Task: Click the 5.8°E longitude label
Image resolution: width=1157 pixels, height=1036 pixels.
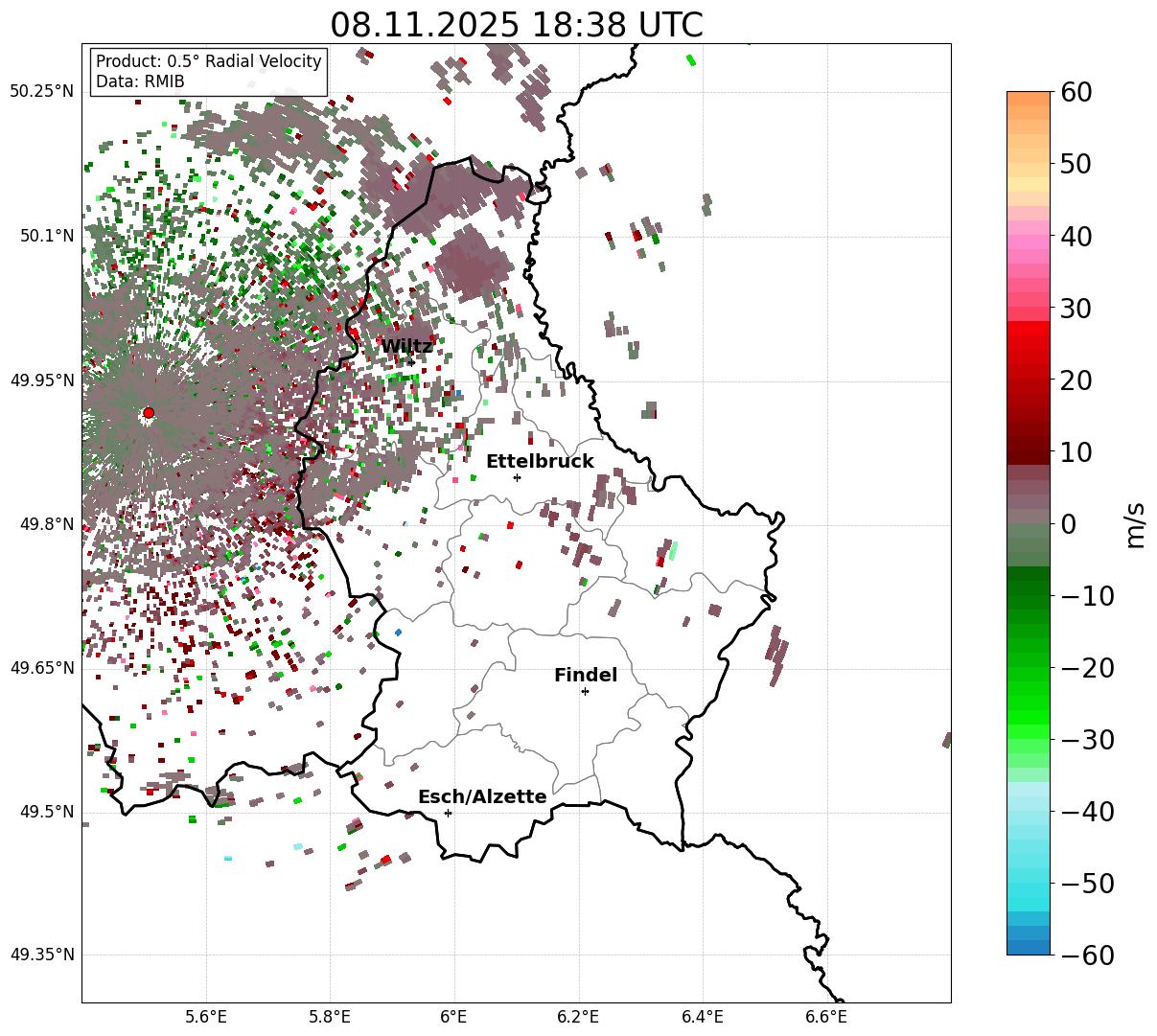Action: (330, 1016)
